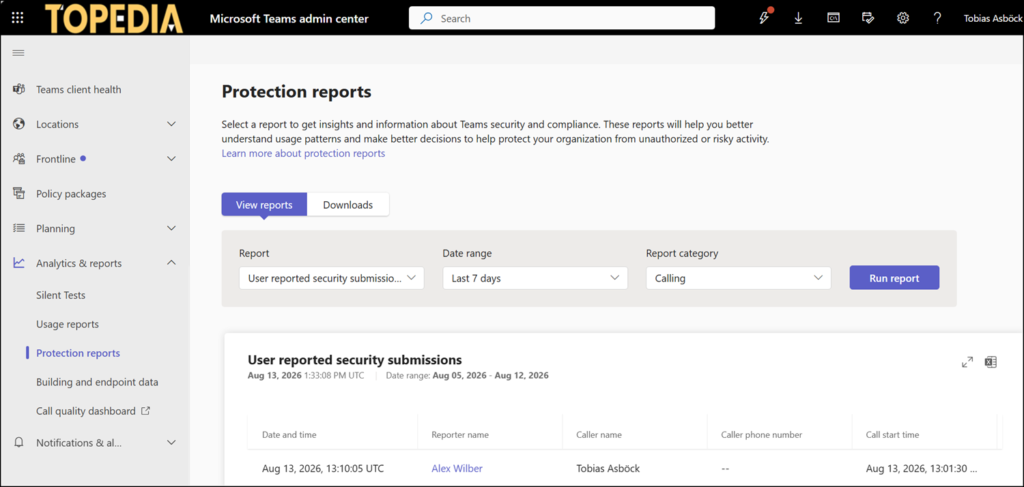Click Microsoft Teams admin center title

[x=288, y=18]
